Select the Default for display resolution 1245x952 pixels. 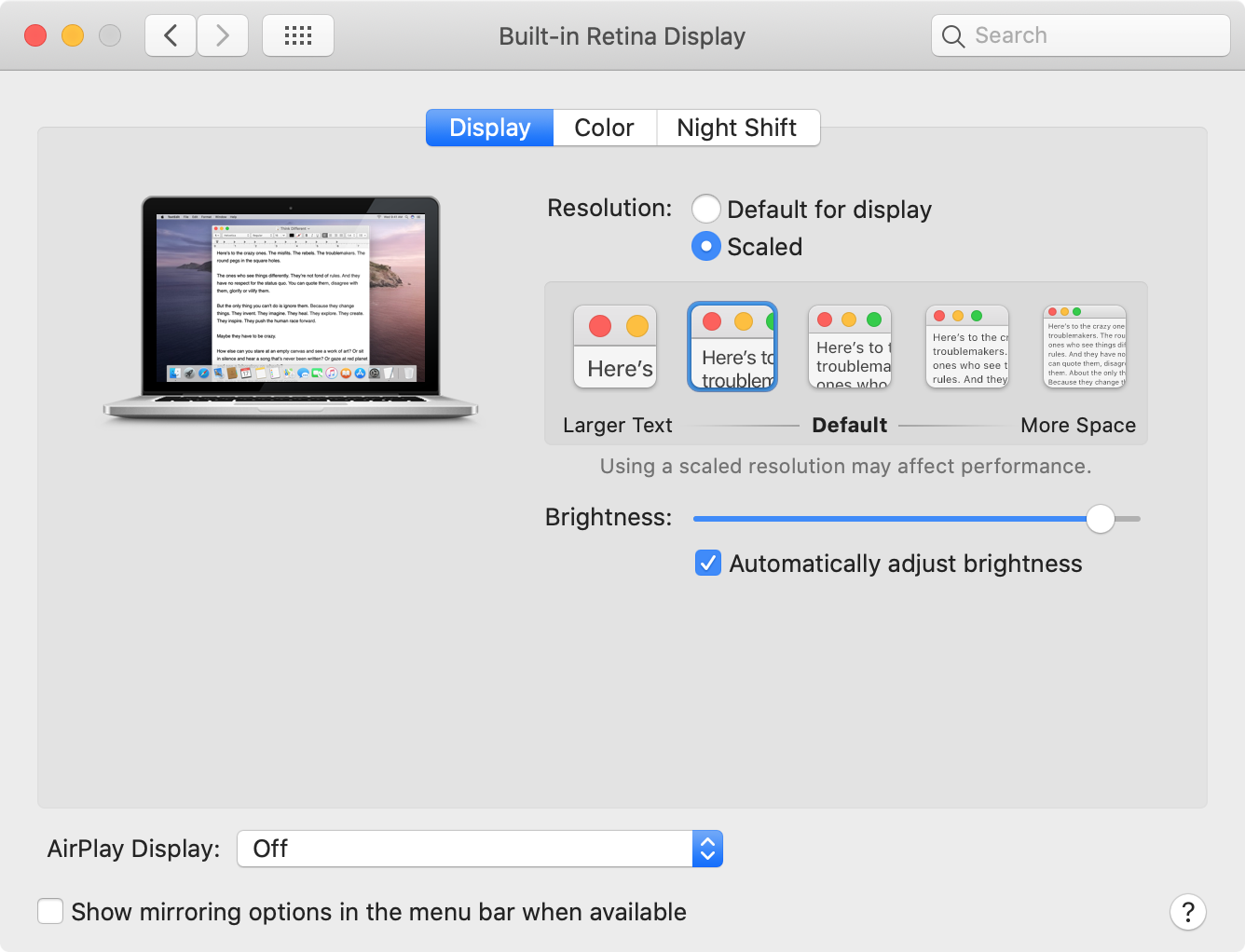tap(706, 209)
